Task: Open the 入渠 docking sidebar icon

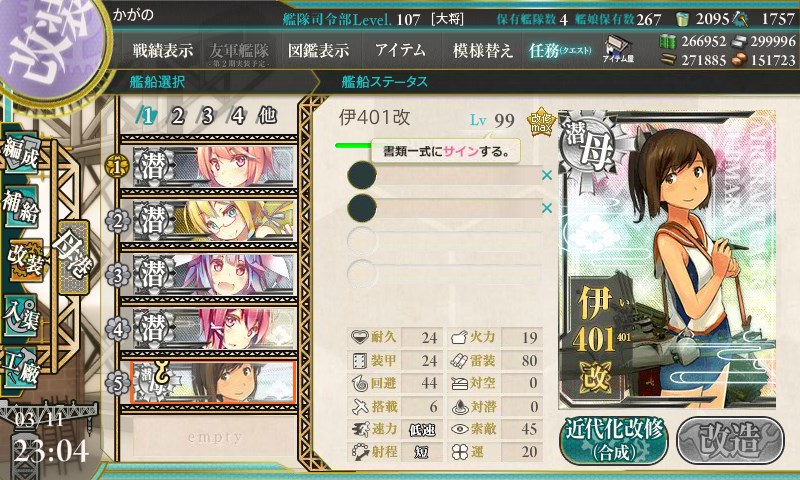Action: pyautogui.click(x=21, y=315)
